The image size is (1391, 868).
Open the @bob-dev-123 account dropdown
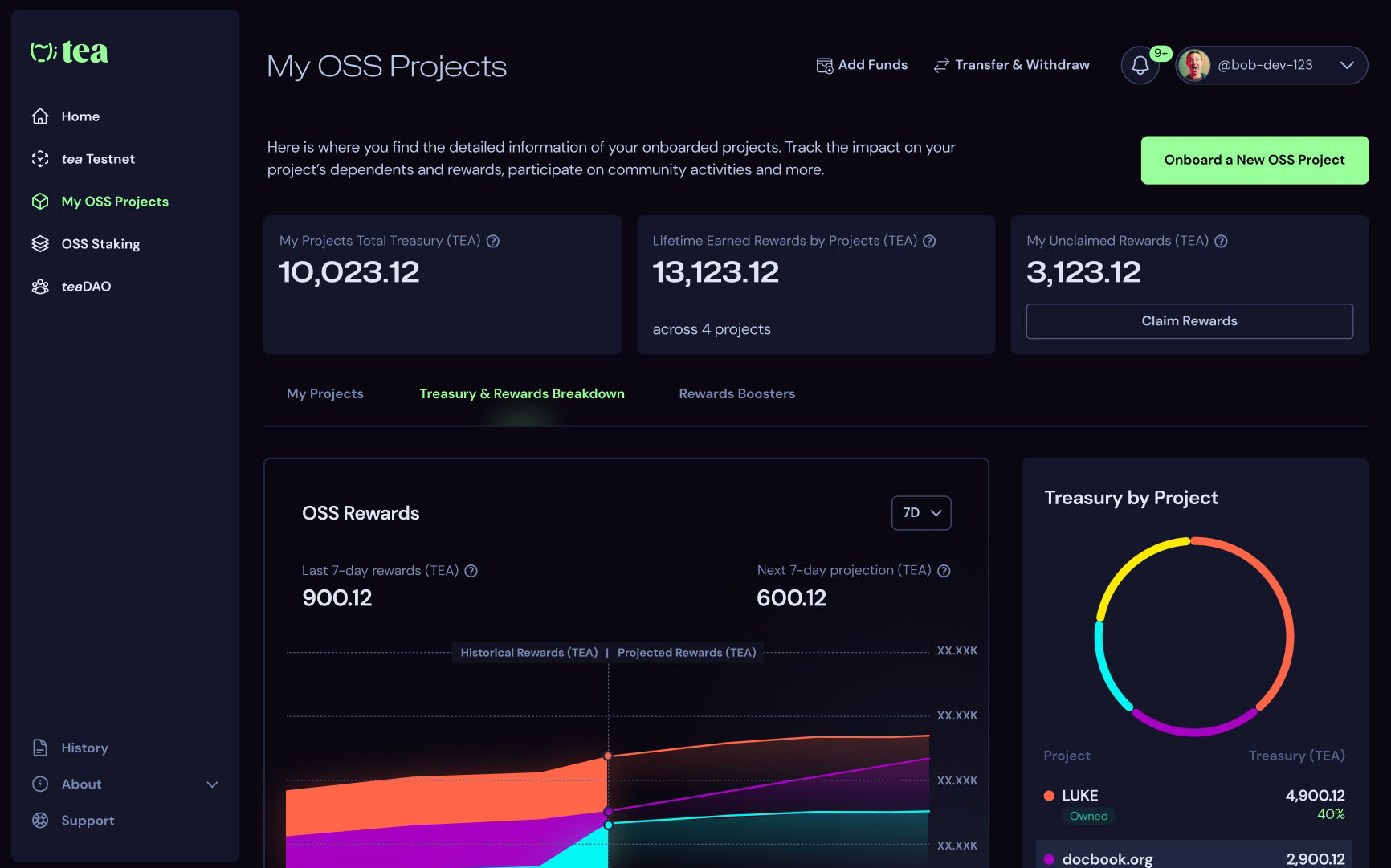point(1347,65)
